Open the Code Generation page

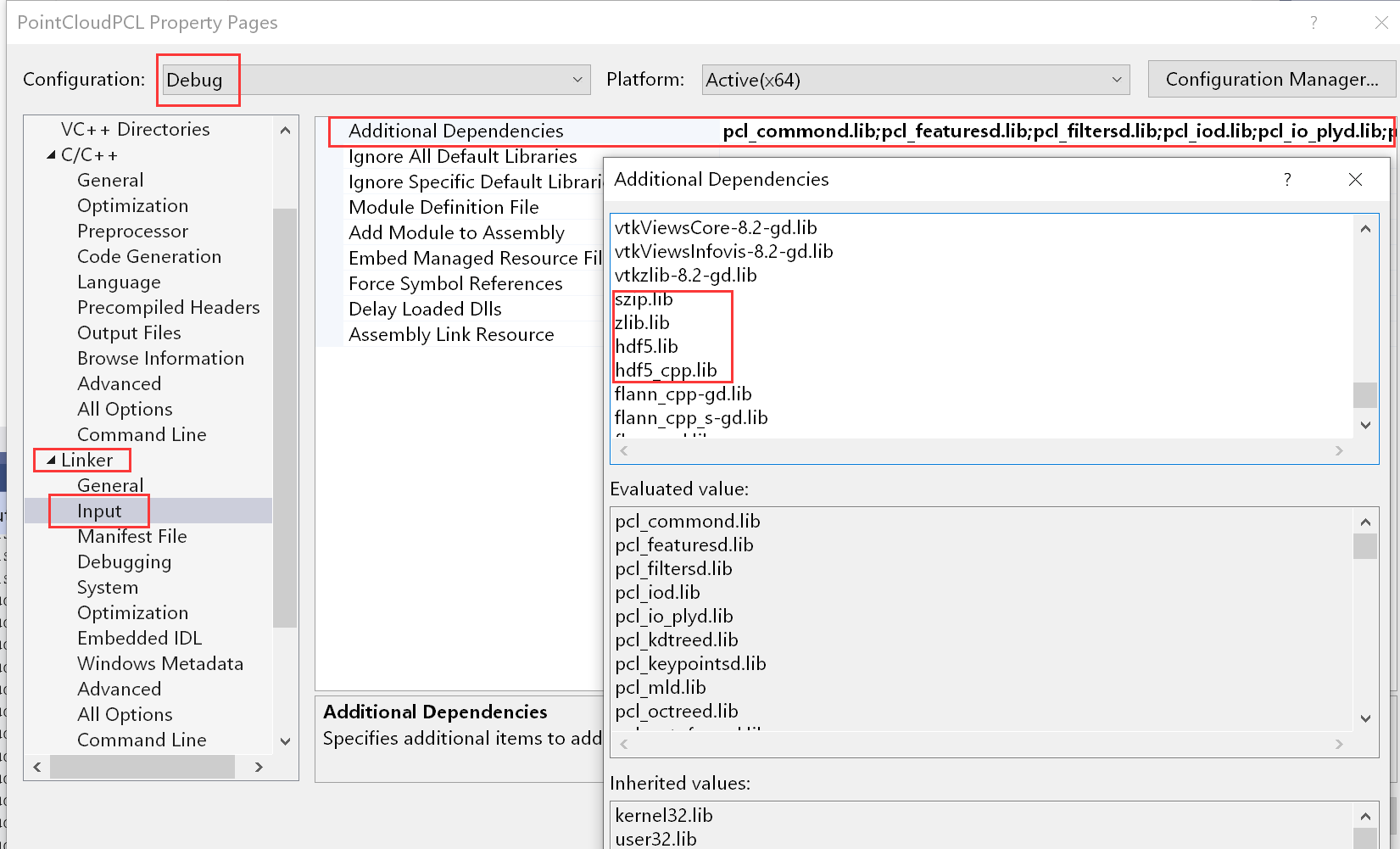[149, 256]
